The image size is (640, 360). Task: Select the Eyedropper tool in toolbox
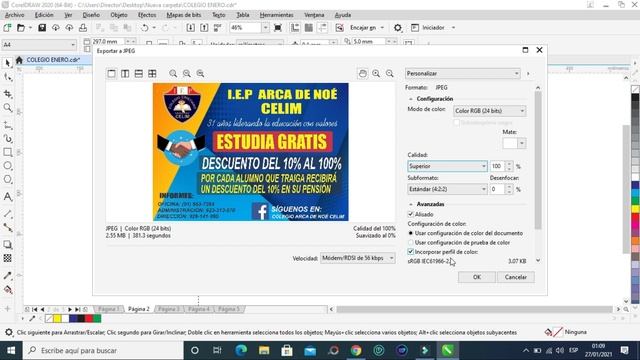7,276
